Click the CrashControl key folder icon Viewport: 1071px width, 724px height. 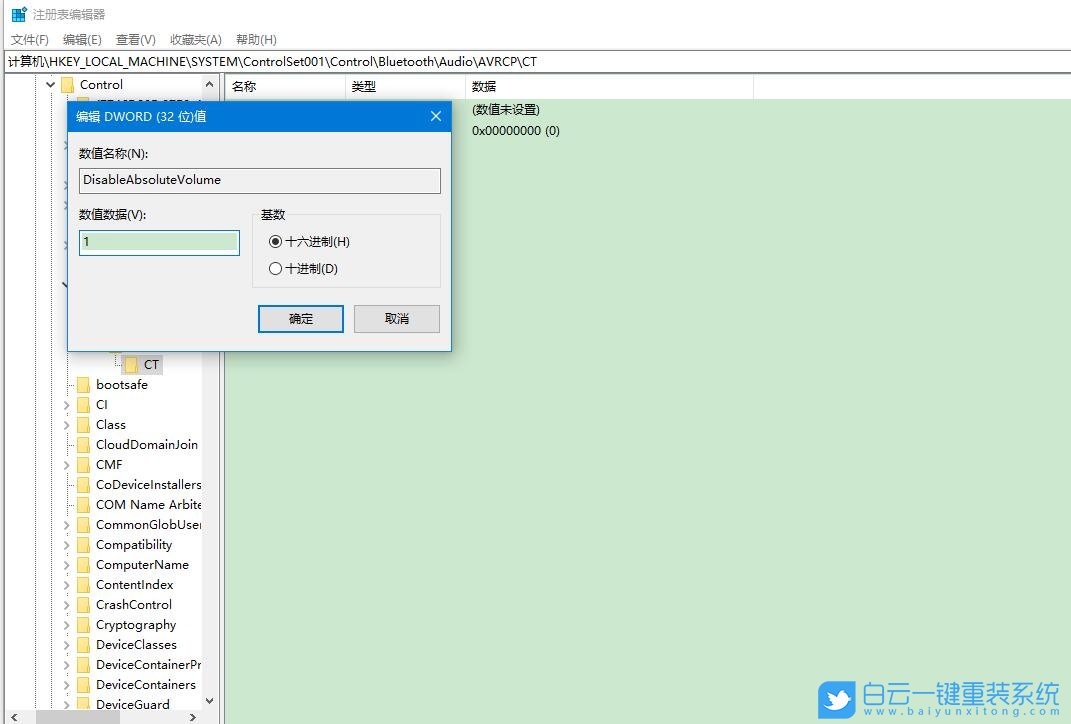[x=84, y=604]
